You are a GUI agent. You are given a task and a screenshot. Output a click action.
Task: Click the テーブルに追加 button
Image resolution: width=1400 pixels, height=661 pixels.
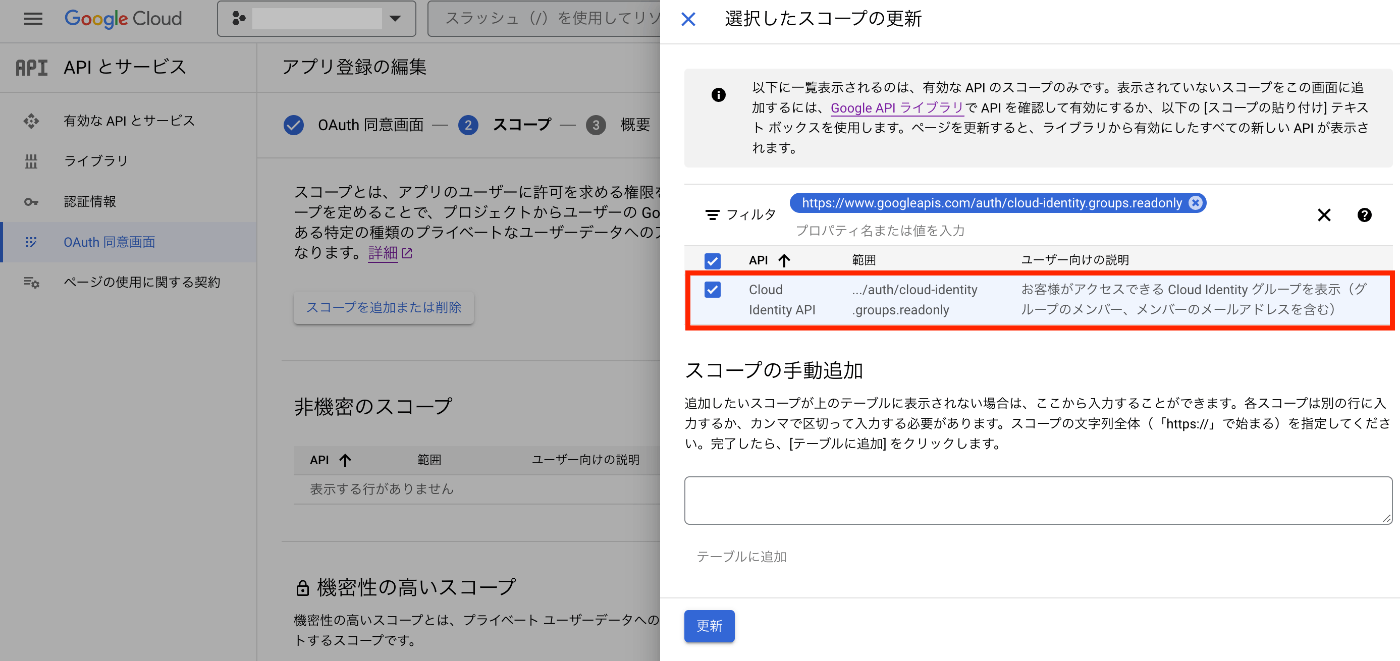[742, 557]
